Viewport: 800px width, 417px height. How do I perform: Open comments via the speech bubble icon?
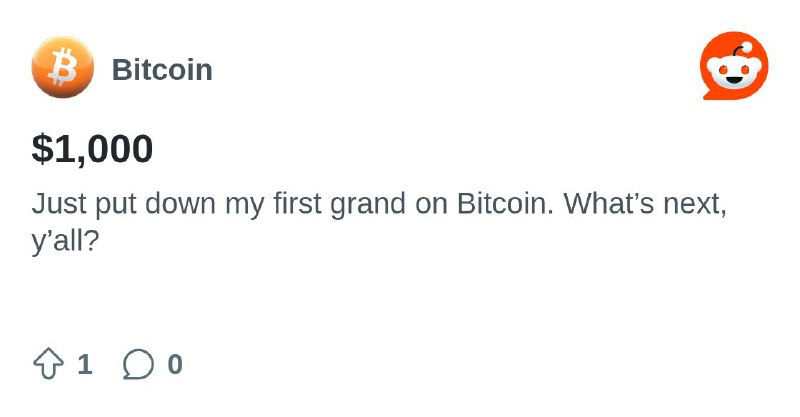(138, 364)
